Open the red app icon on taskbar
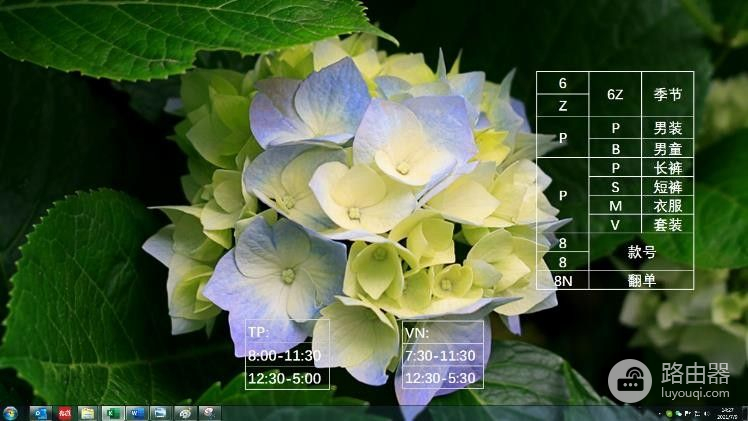This screenshot has width=748, height=421. 64,413
